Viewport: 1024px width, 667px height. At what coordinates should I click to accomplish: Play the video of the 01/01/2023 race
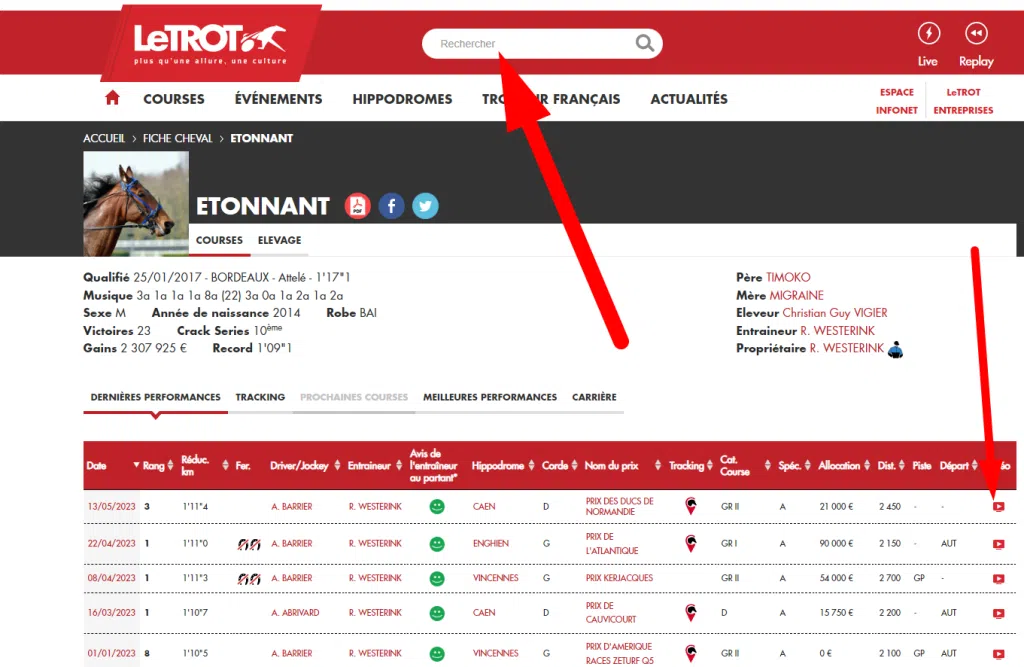coord(999,653)
